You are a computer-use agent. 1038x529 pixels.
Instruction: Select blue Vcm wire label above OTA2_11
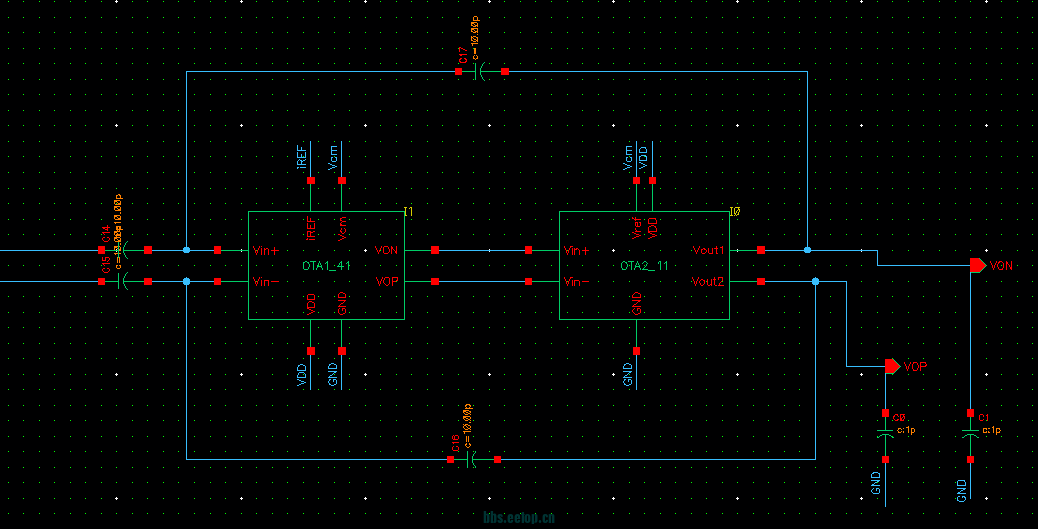tap(628, 158)
